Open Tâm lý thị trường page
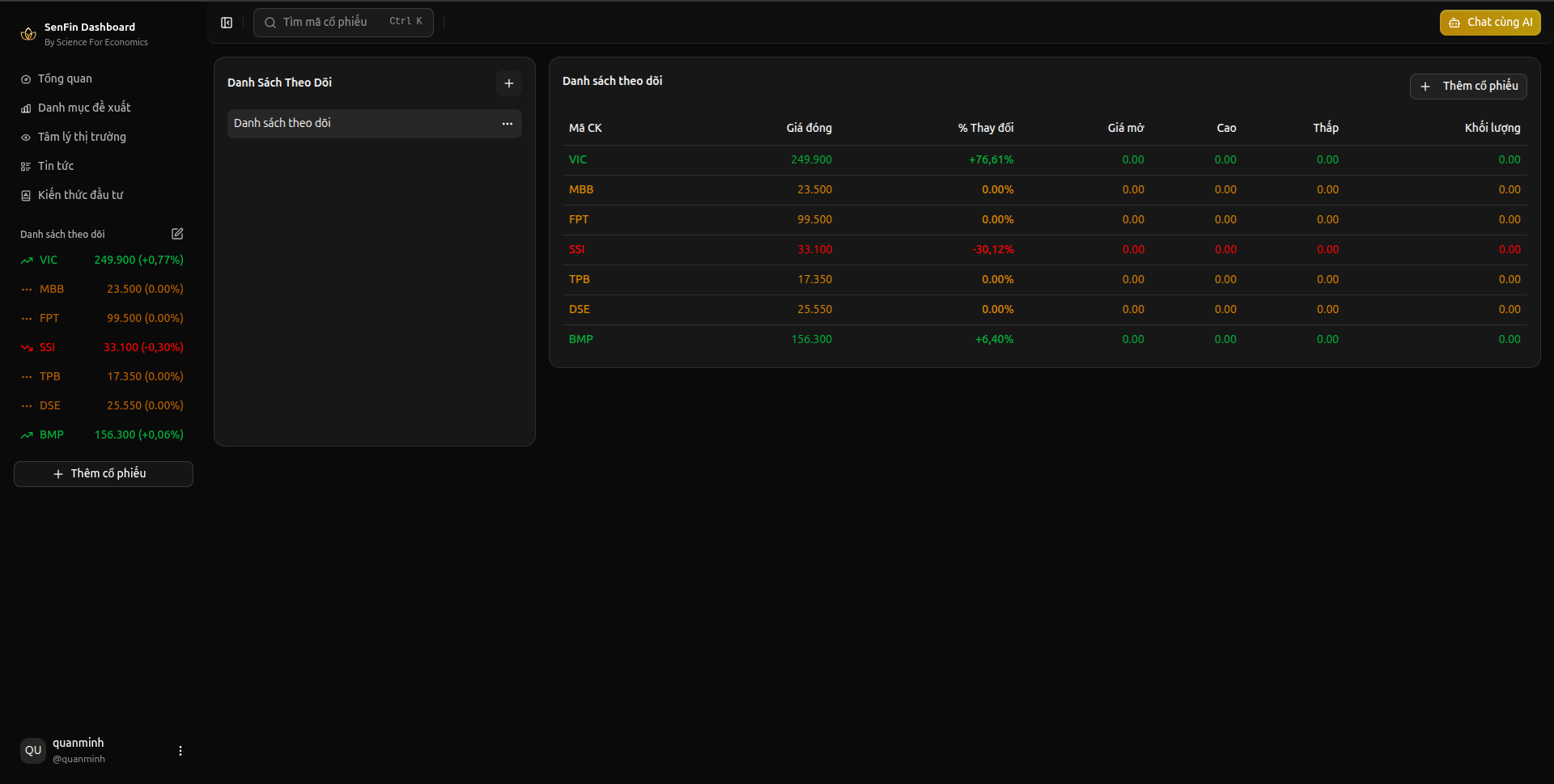The width and height of the screenshot is (1554, 784). click(81, 137)
